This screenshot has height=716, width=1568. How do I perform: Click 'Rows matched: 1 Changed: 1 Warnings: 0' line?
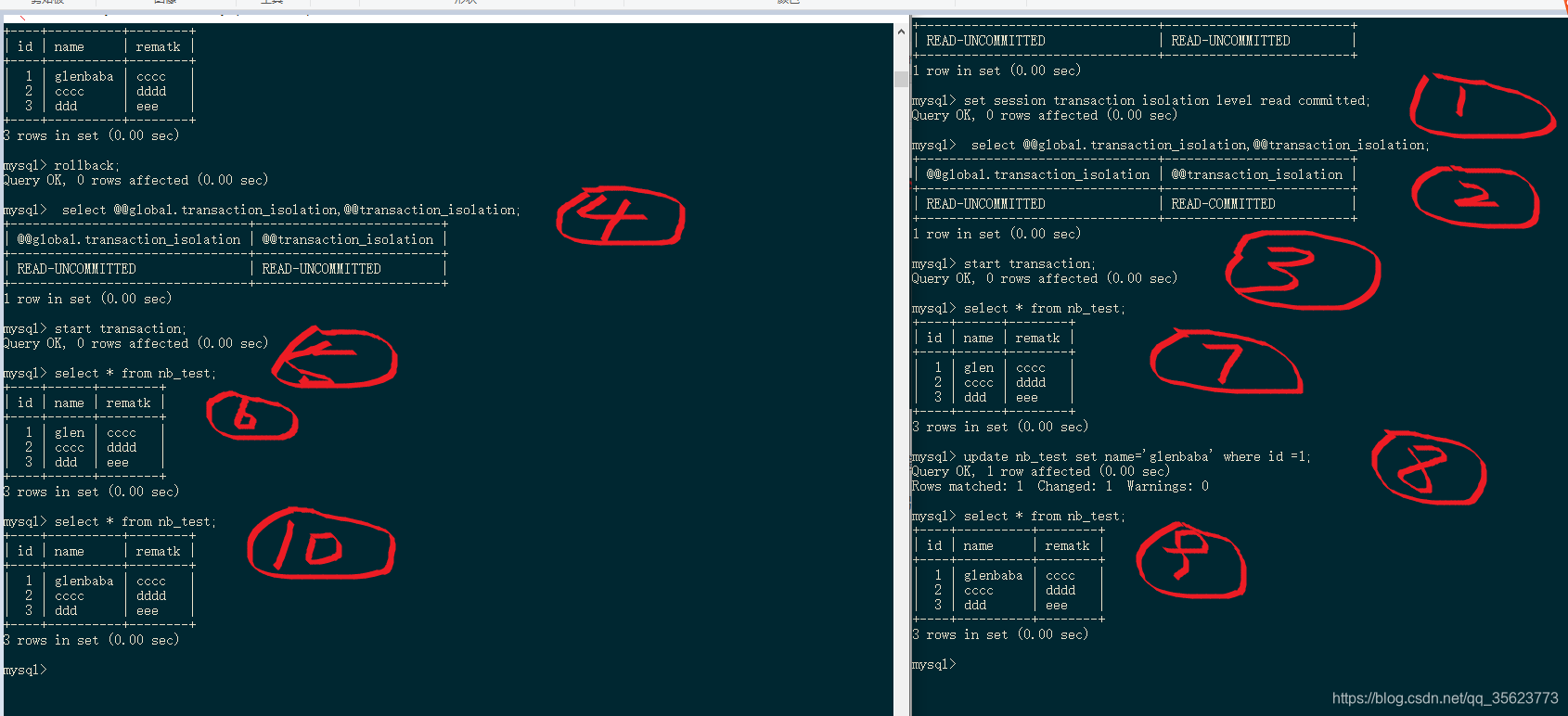point(1060,487)
